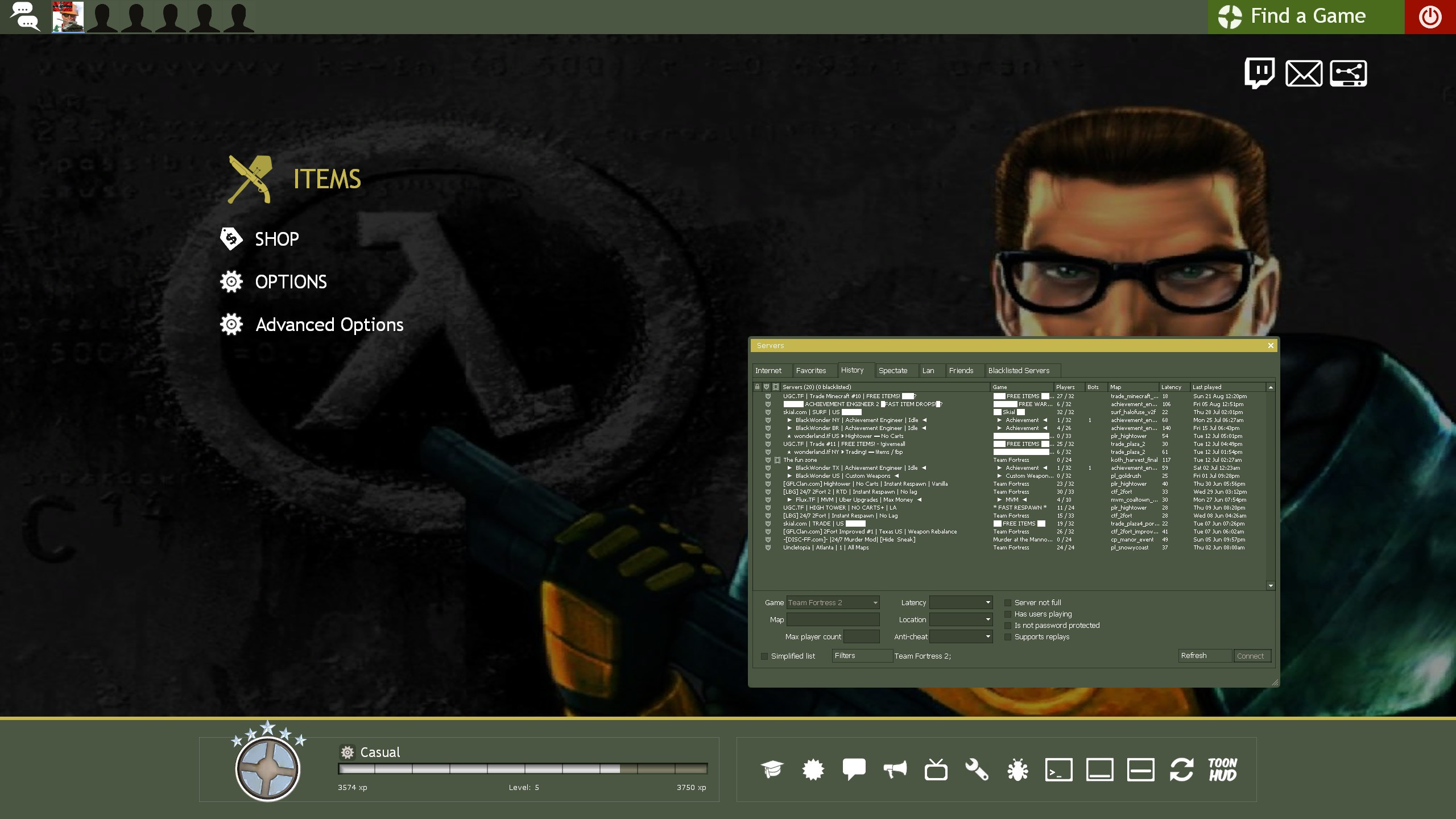Select the ToonHUD icon

pyautogui.click(x=1222, y=770)
